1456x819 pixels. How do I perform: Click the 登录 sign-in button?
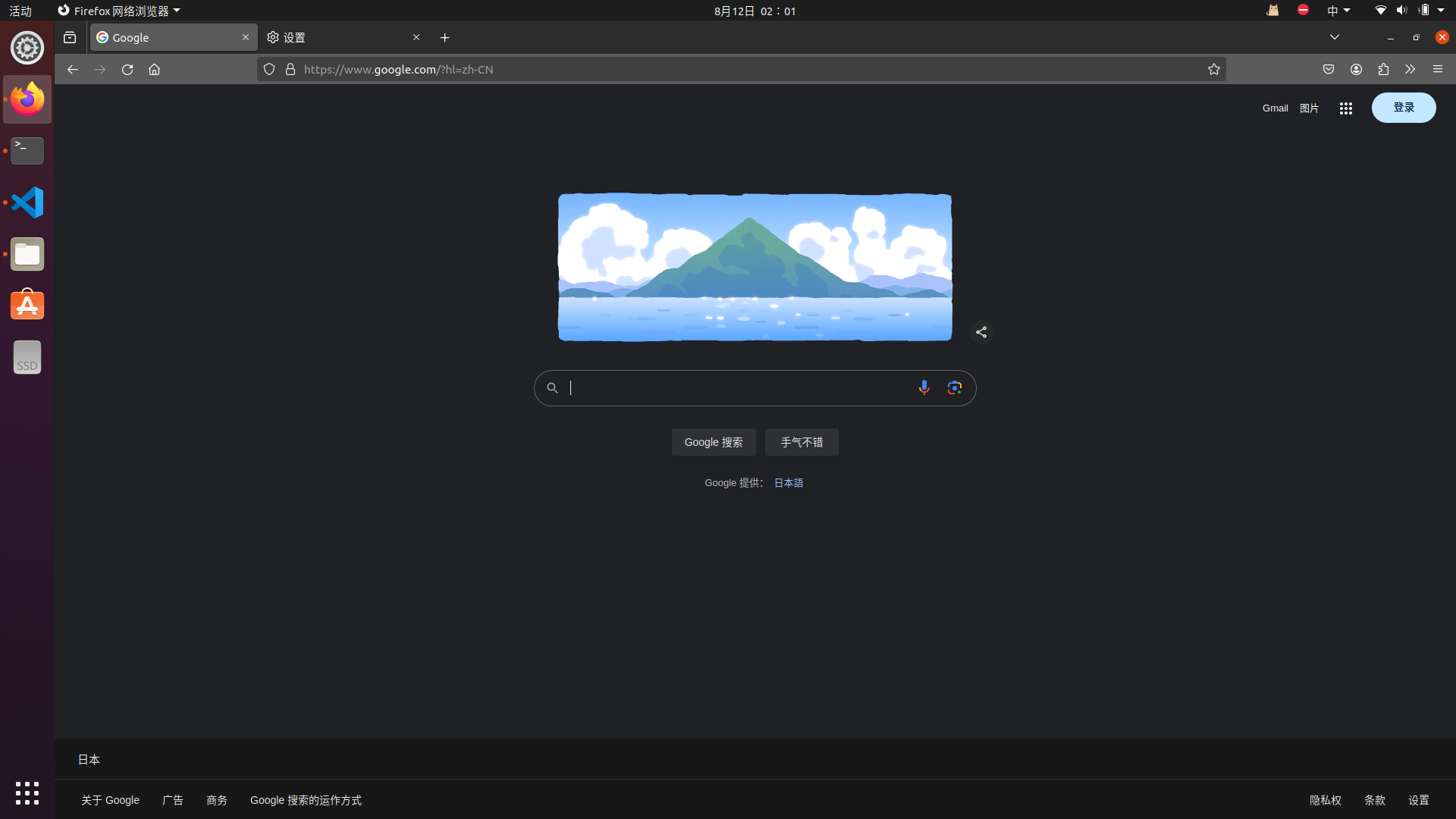(x=1403, y=108)
